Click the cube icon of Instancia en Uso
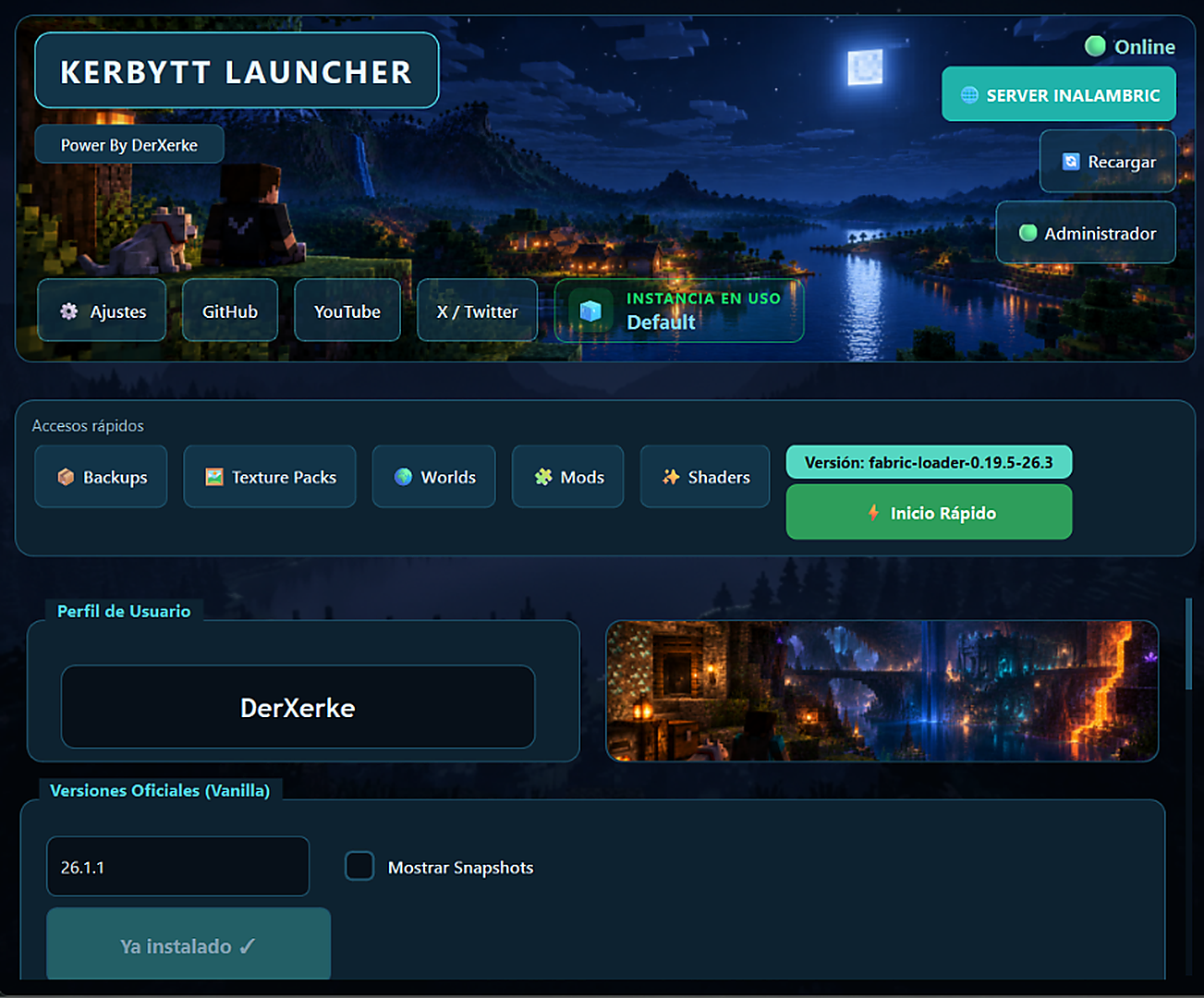 click(590, 311)
